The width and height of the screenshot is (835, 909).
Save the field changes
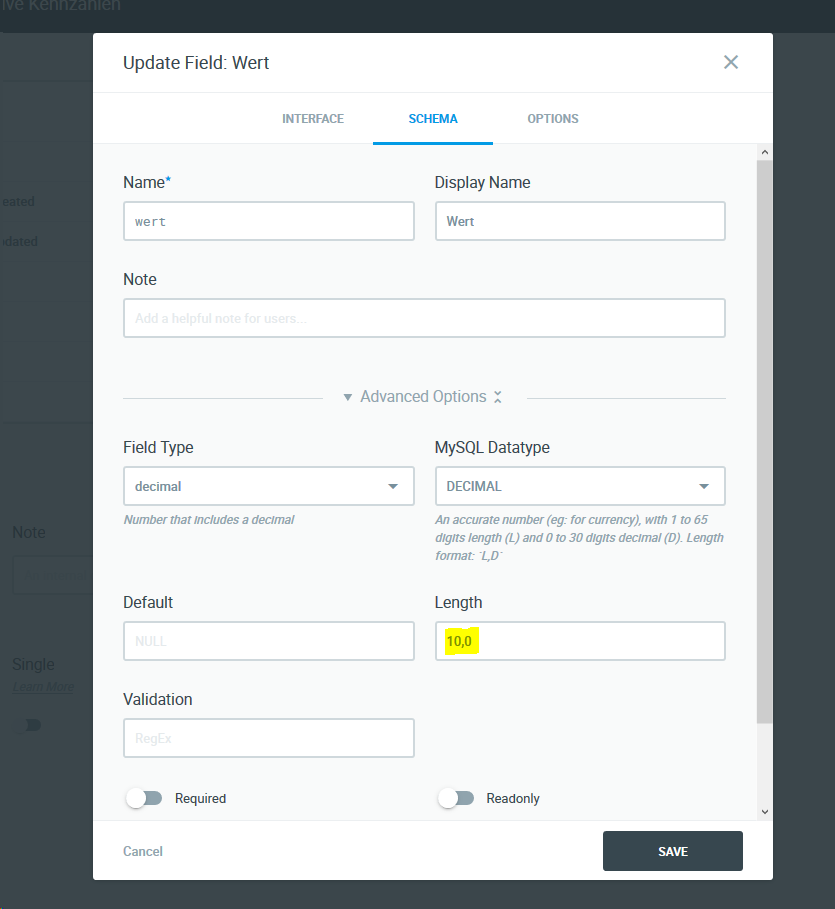pos(672,851)
